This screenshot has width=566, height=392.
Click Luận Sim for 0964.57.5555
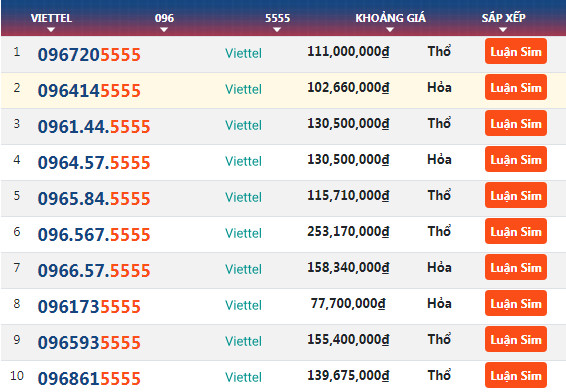pyautogui.click(x=516, y=159)
